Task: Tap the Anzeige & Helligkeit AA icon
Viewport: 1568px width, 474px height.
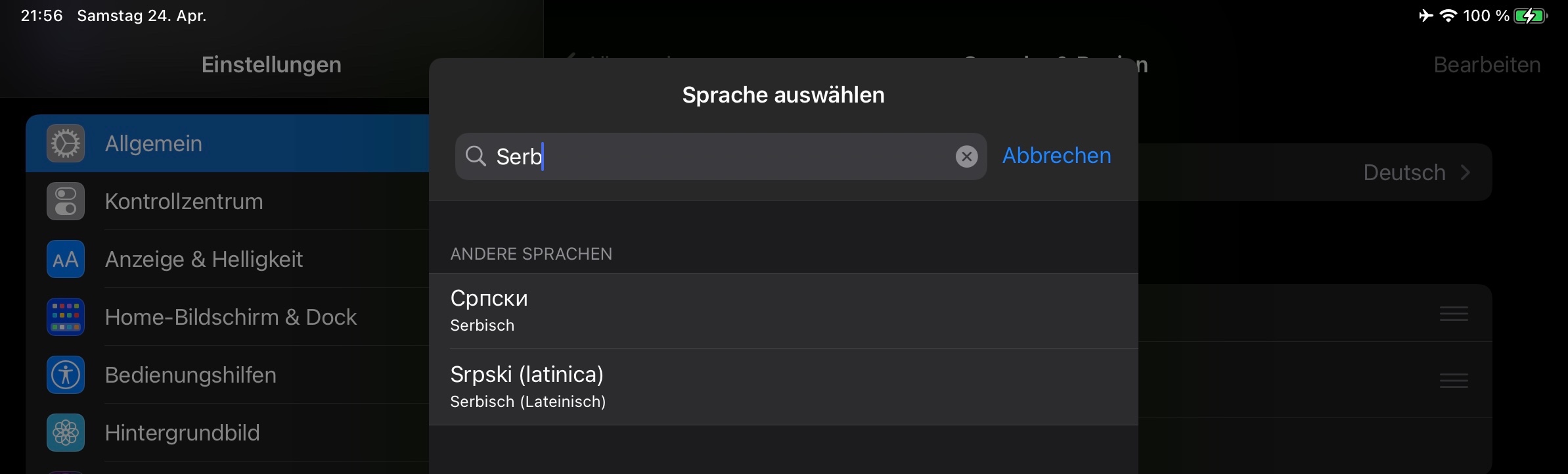Action: (x=66, y=259)
